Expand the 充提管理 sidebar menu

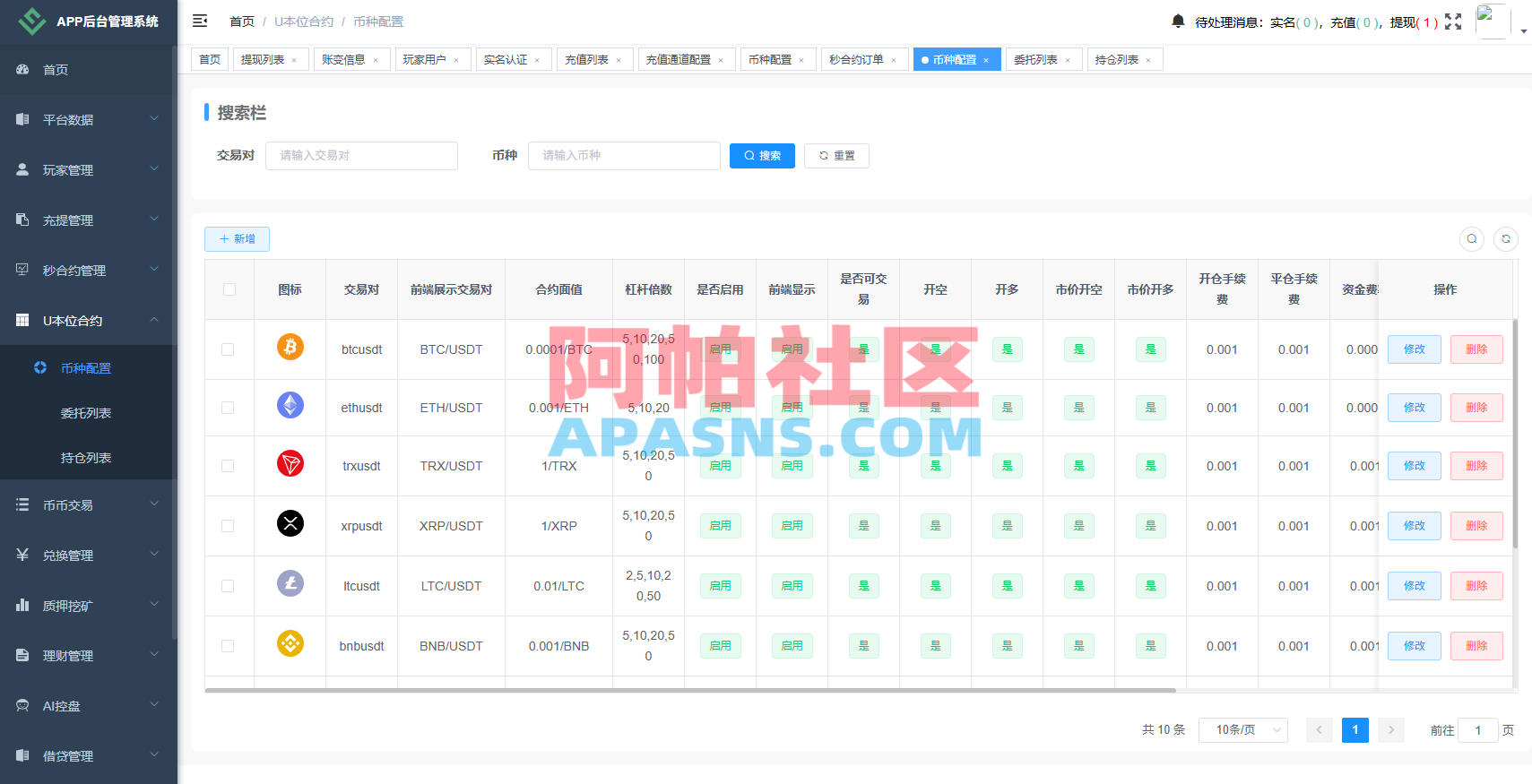(x=88, y=220)
